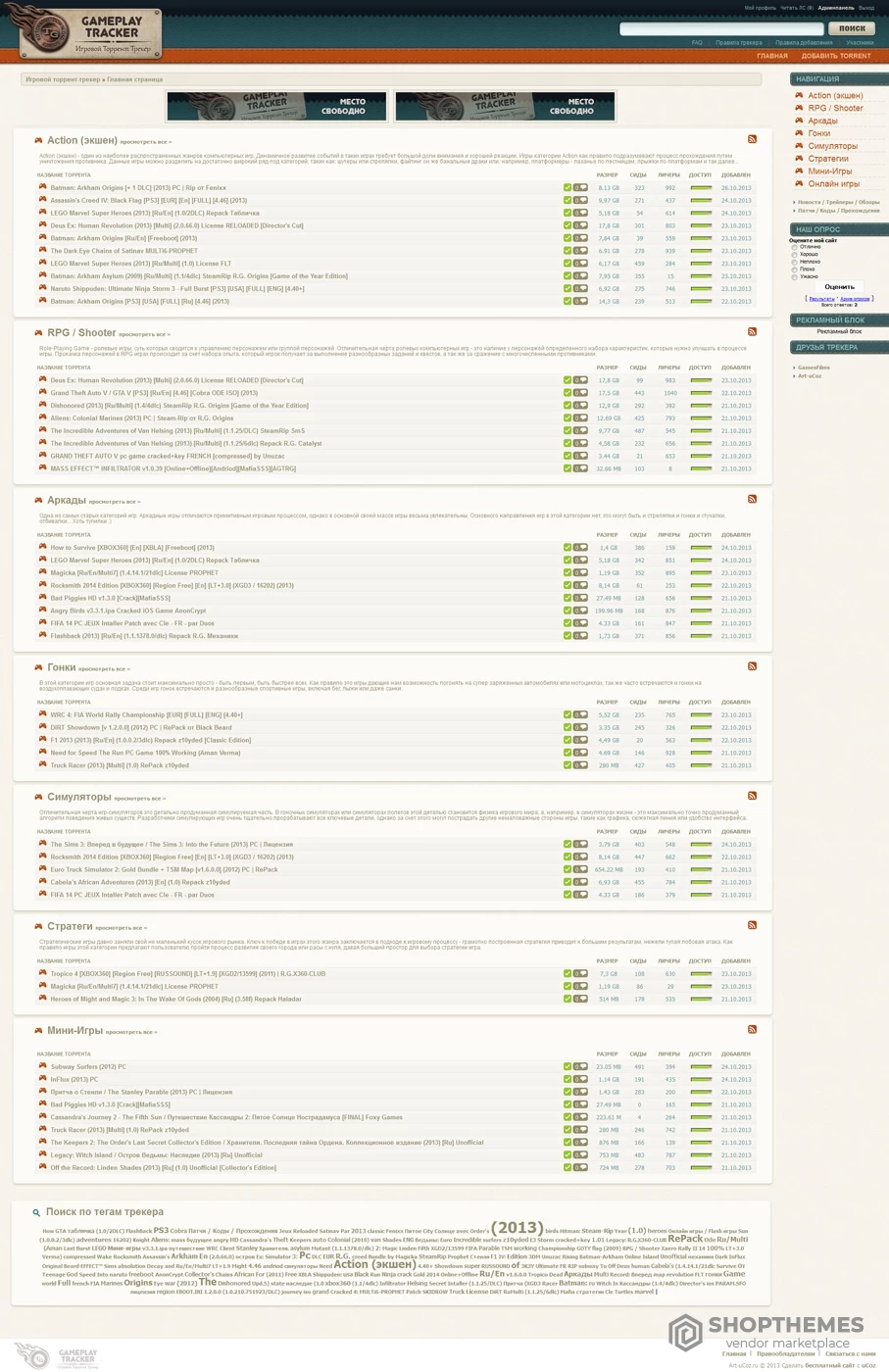
Task: Open The Sims 3 torrent link
Action: pos(172,844)
